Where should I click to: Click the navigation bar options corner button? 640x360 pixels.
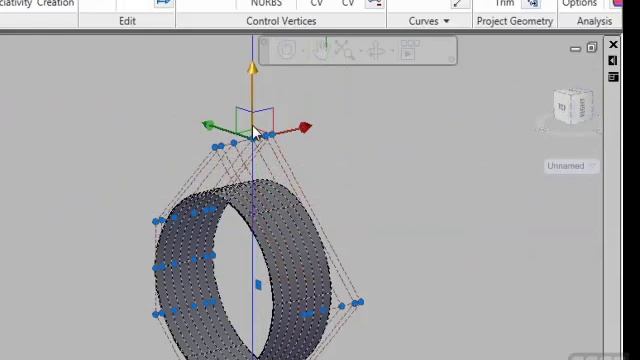point(451,60)
